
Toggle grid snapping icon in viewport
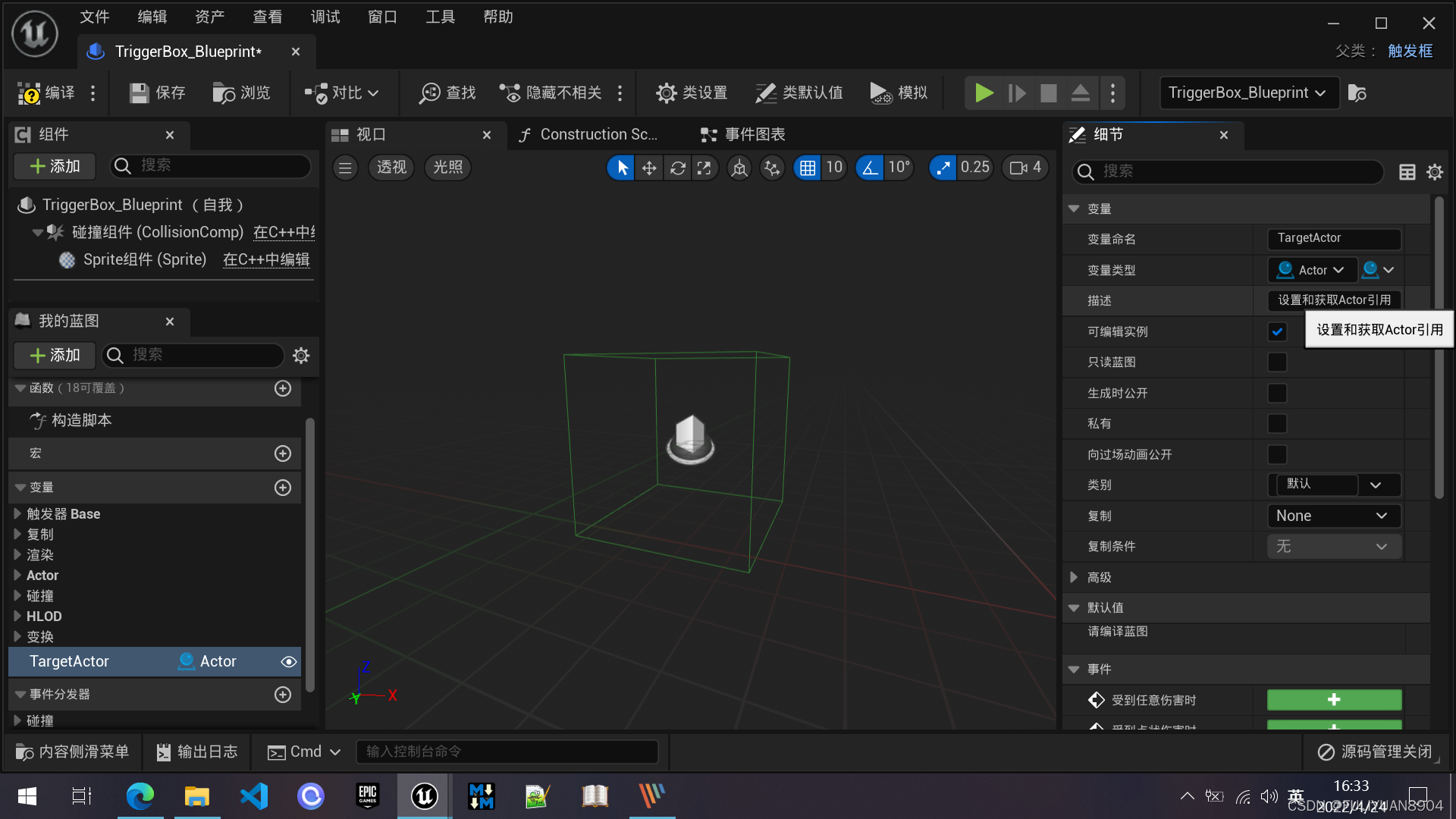(808, 168)
